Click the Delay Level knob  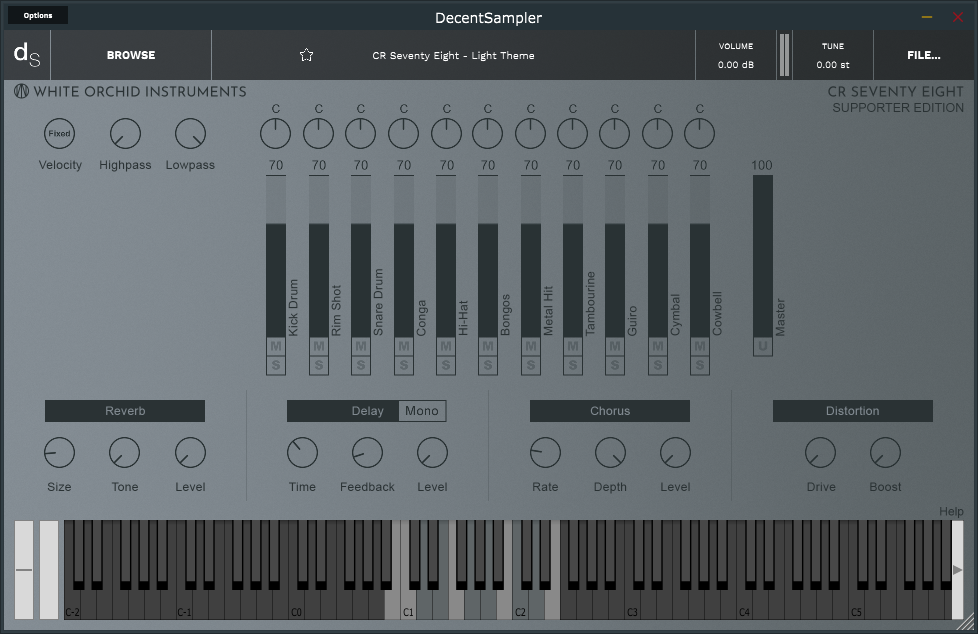point(432,452)
